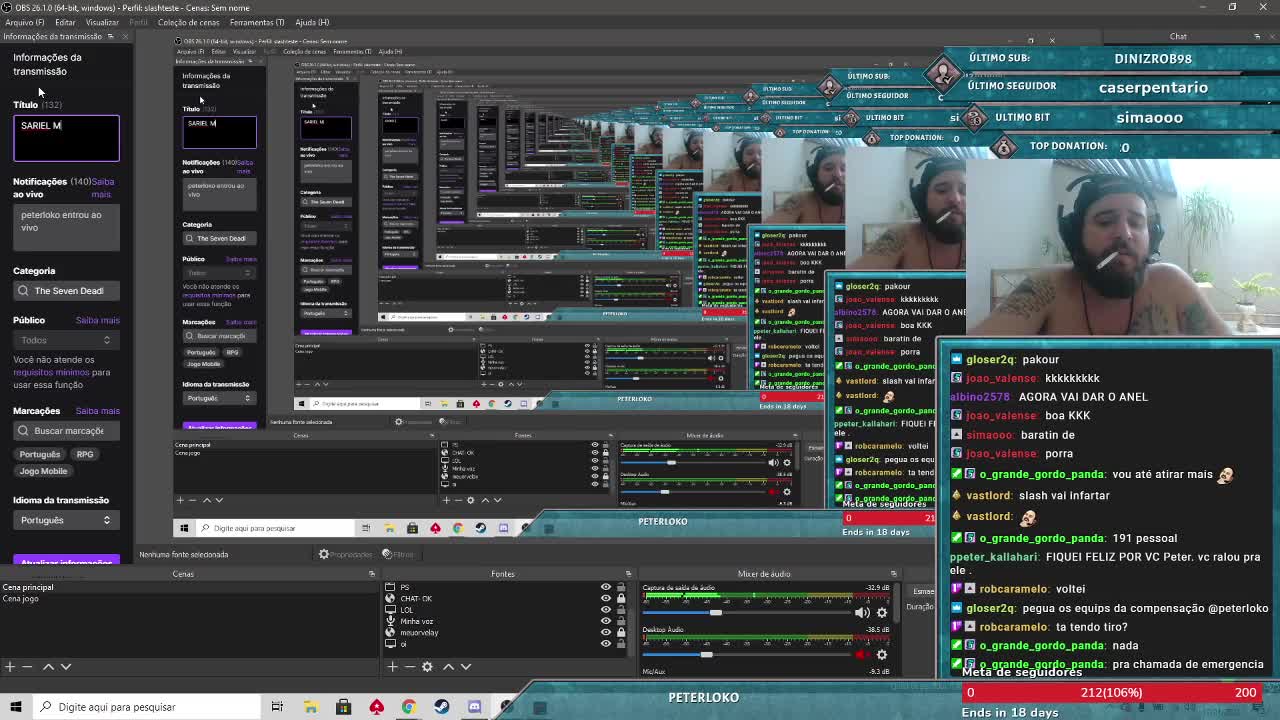1280x720 pixels.
Task: Open File Explorer from the taskbar
Action: tap(310, 707)
